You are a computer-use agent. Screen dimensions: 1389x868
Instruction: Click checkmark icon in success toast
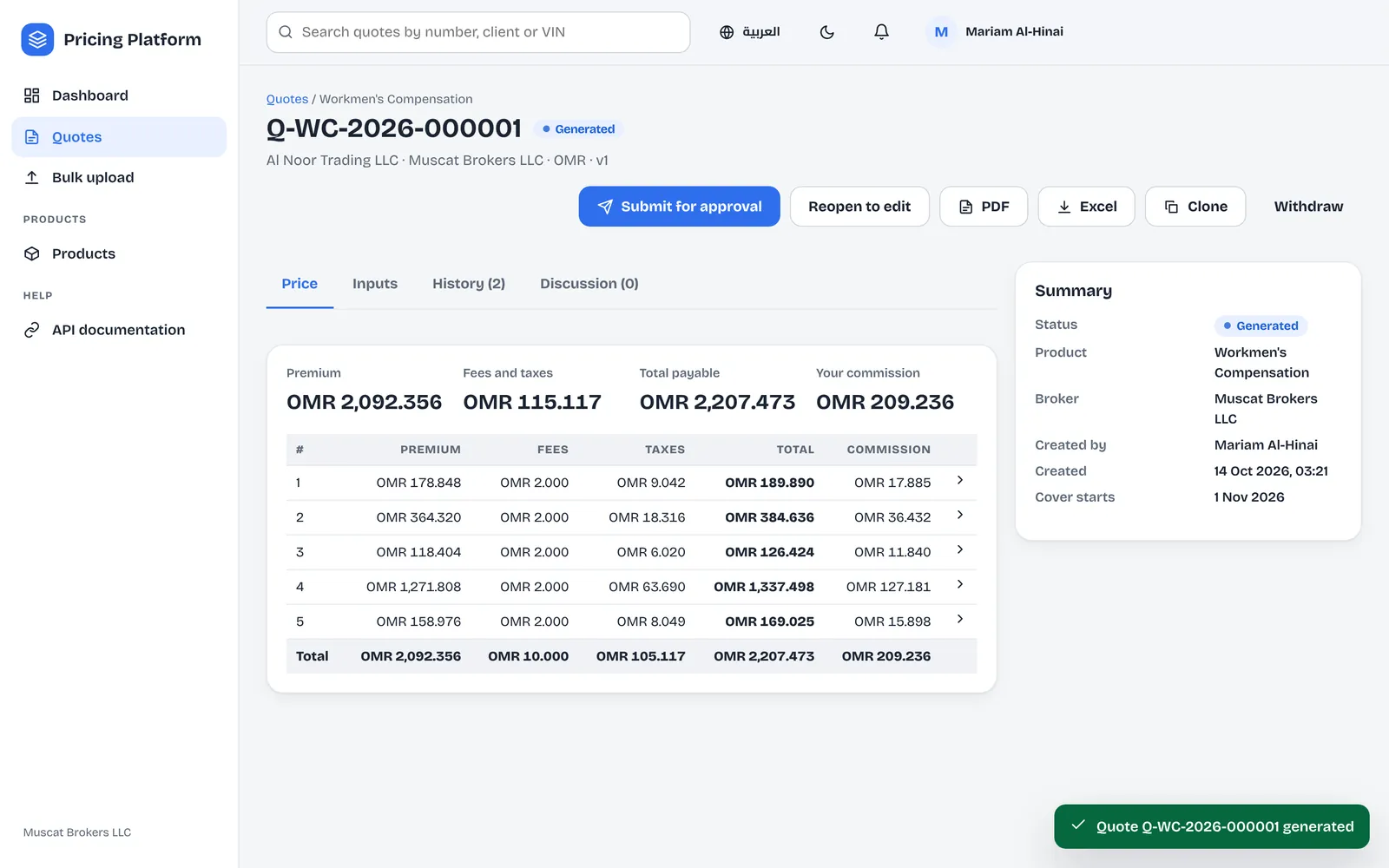(x=1078, y=825)
